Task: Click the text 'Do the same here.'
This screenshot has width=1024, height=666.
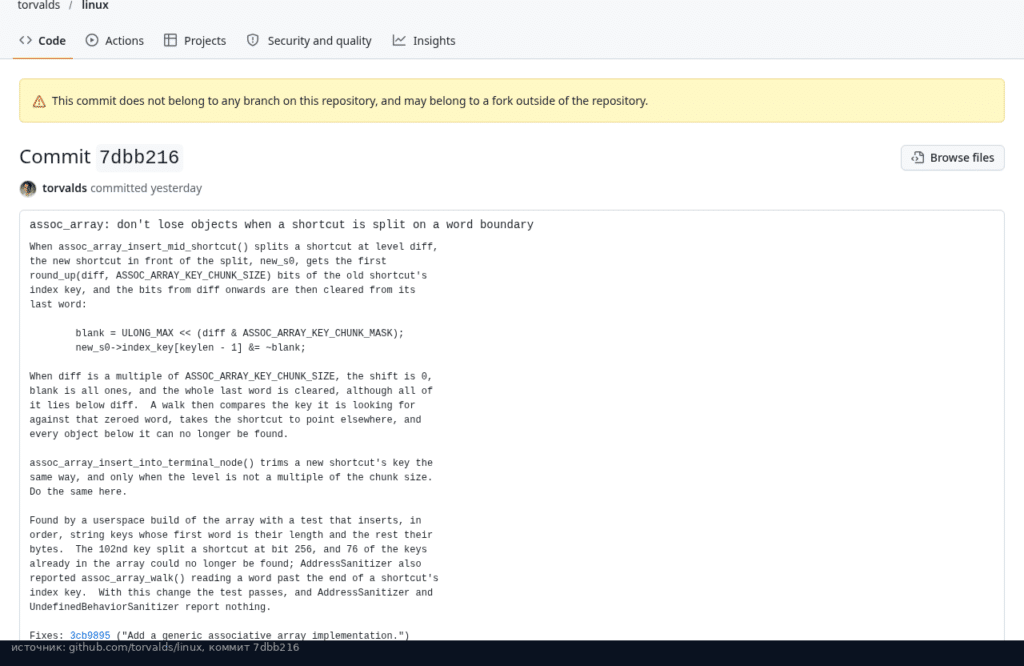Action: click(x=78, y=492)
